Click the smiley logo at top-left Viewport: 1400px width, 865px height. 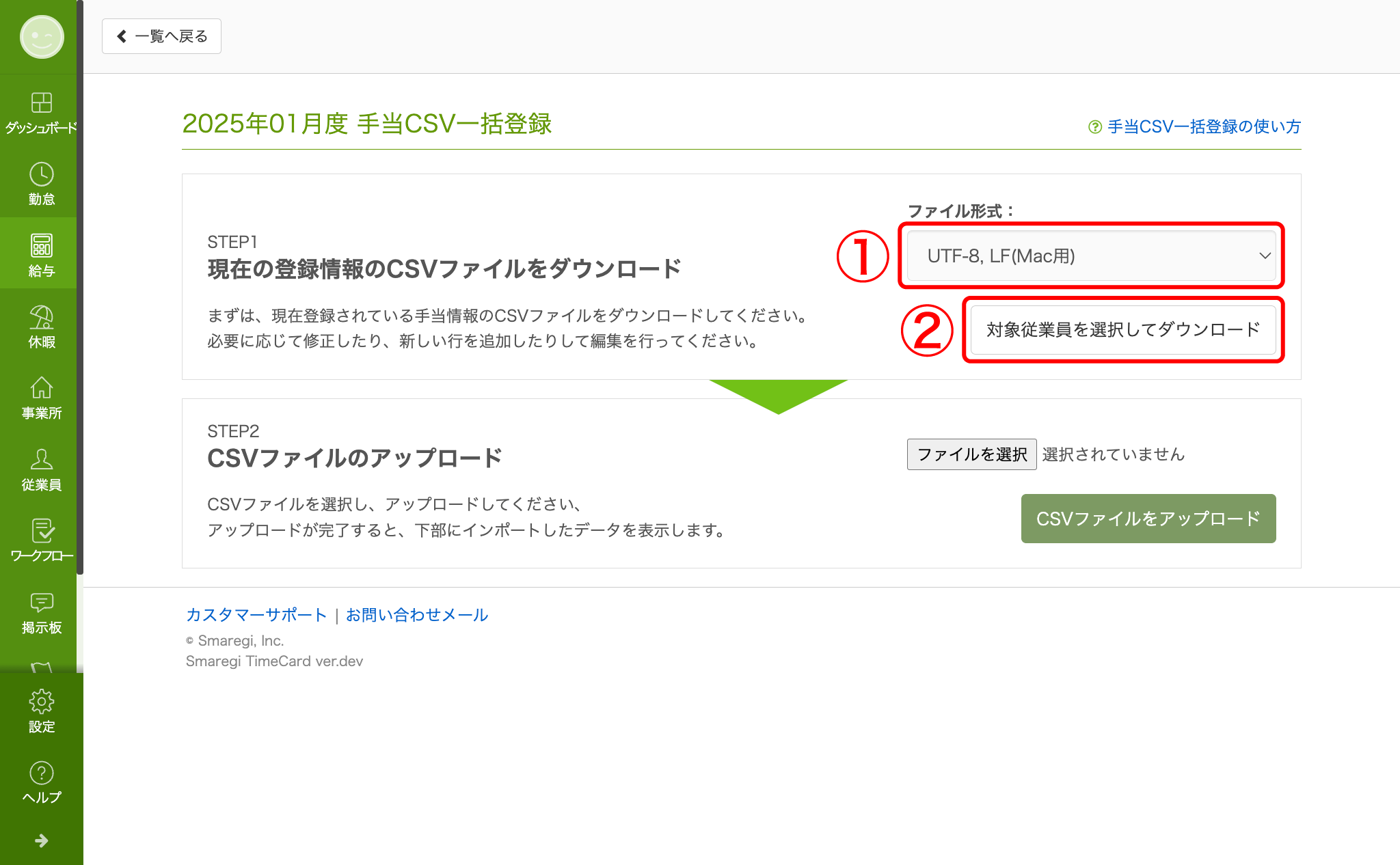coord(42,37)
